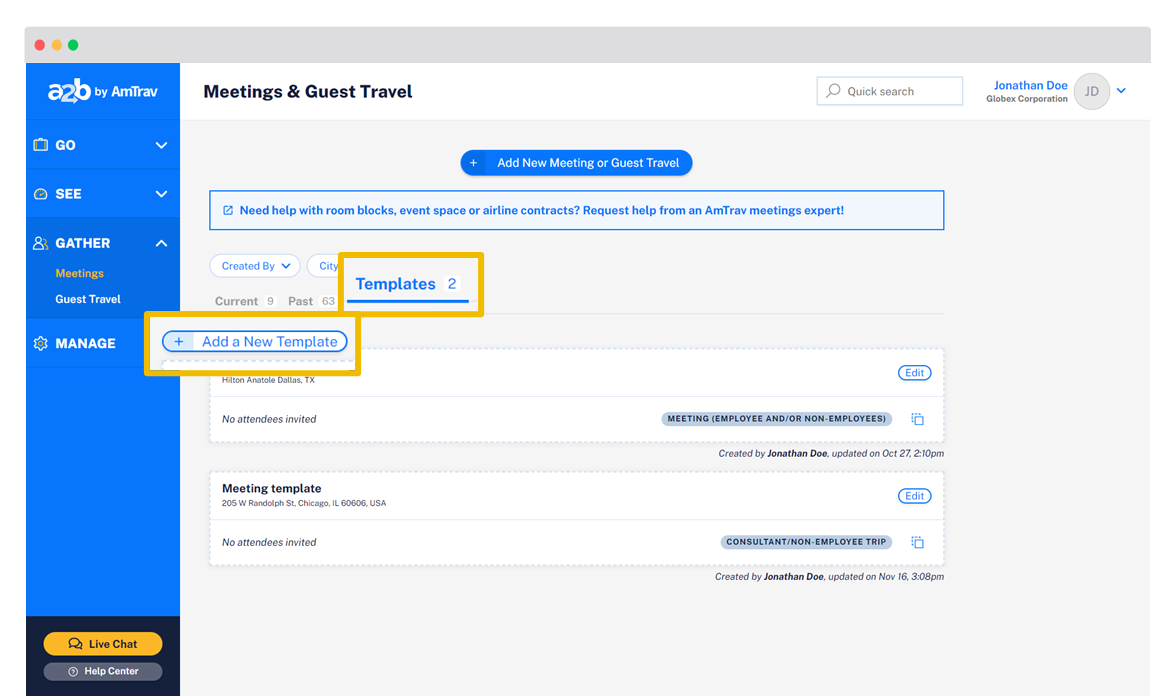Switch to the Past meetings tab
The height and width of the screenshot is (696, 1176).
[x=300, y=300]
